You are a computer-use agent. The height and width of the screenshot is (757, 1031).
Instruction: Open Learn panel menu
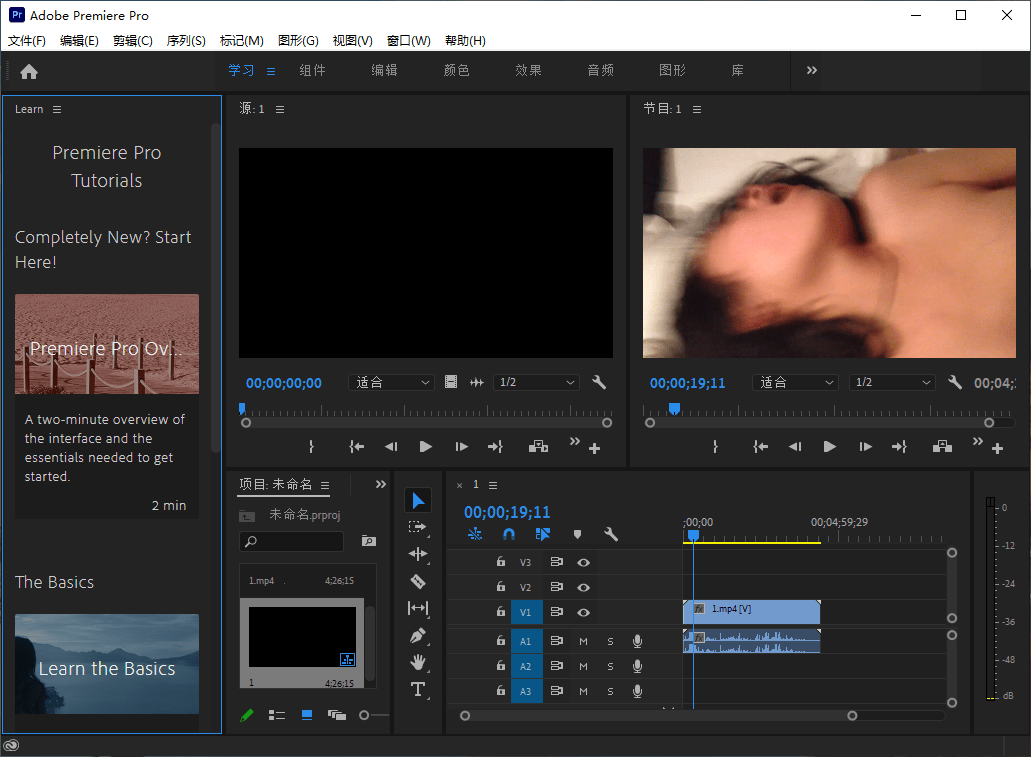point(57,109)
